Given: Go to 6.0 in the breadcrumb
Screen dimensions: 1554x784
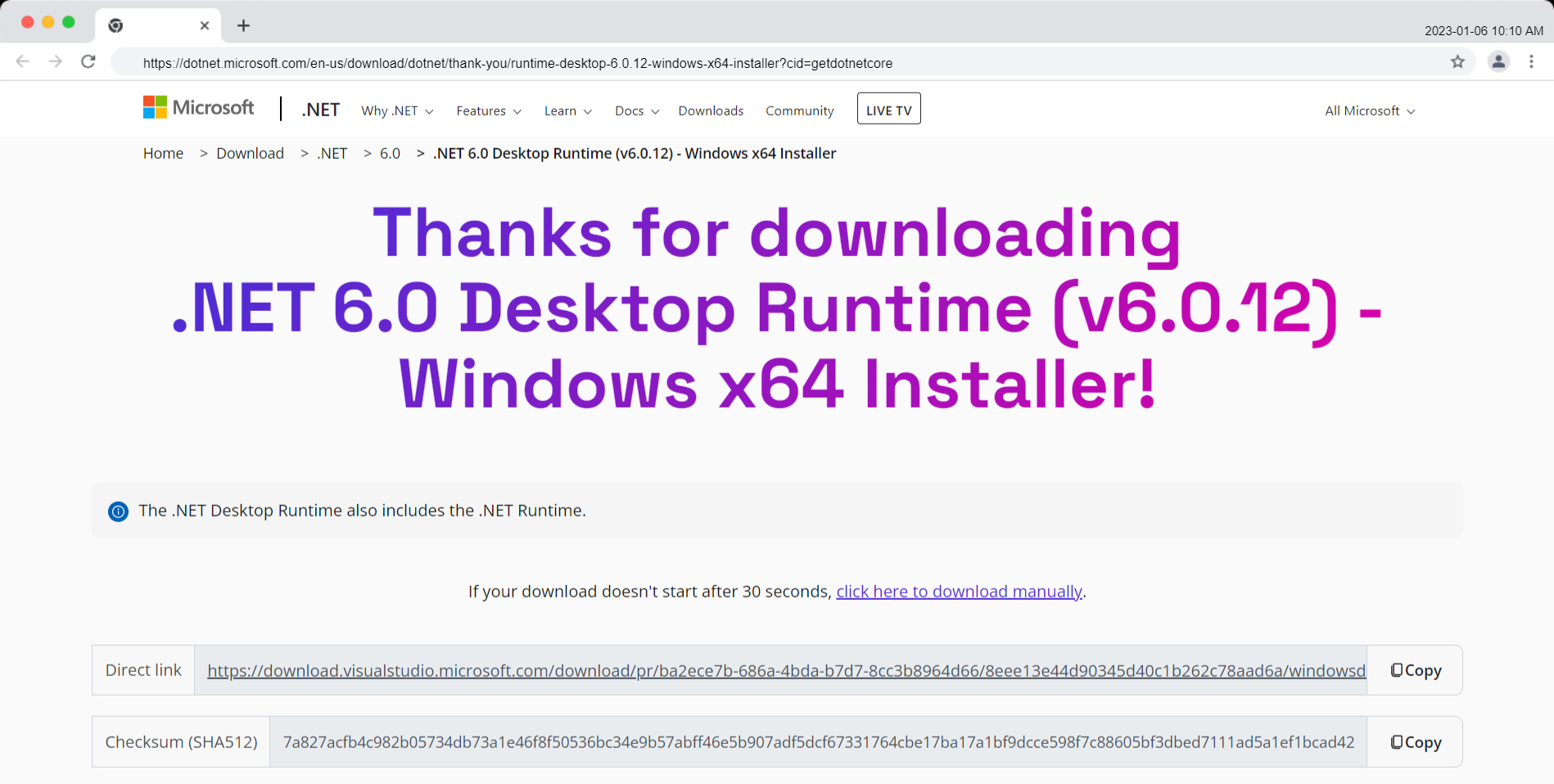Looking at the screenshot, I should click(390, 153).
